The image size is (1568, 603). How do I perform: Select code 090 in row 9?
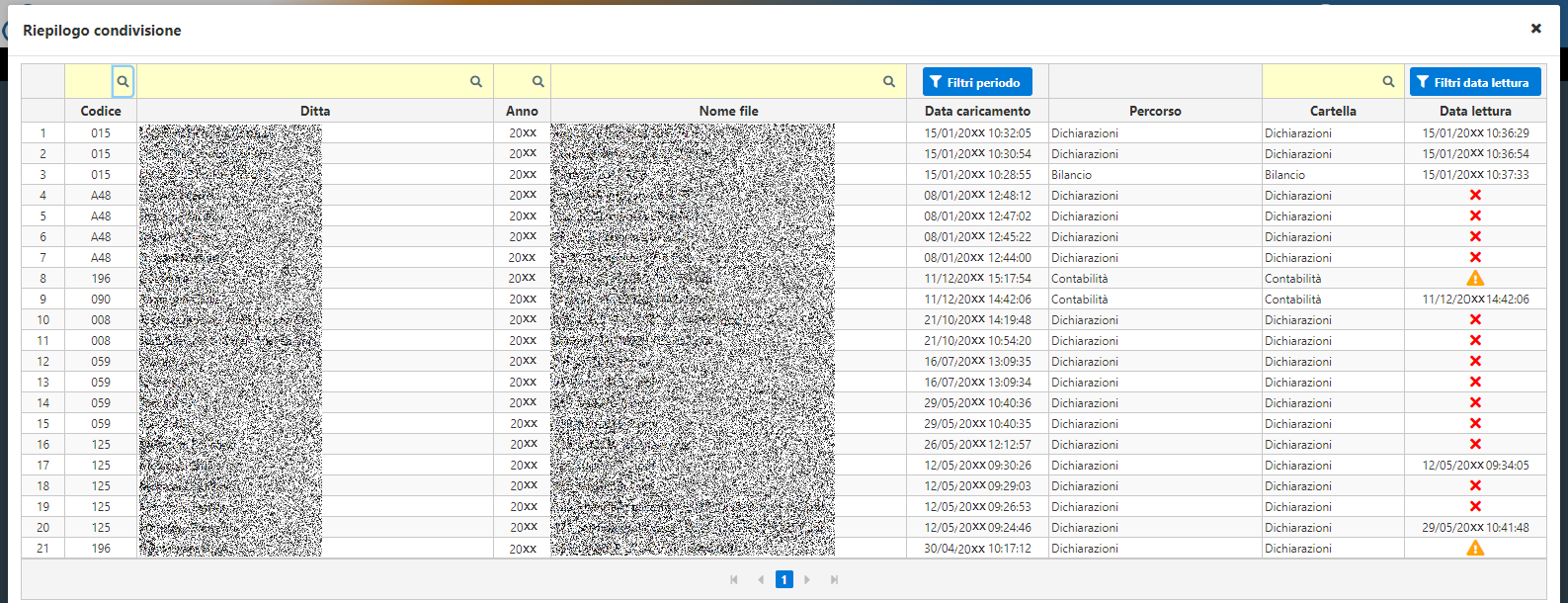click(x=101, y=299)
